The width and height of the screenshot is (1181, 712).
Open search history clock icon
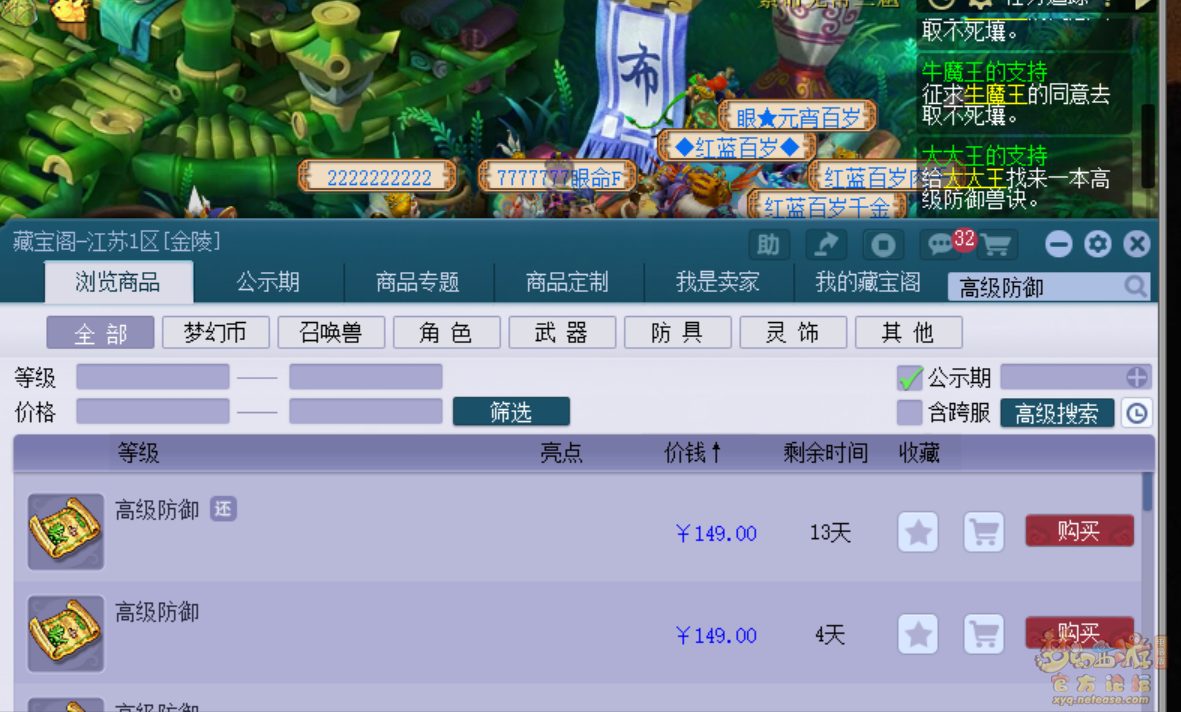pyautogui.click(x=1137, y=413)
